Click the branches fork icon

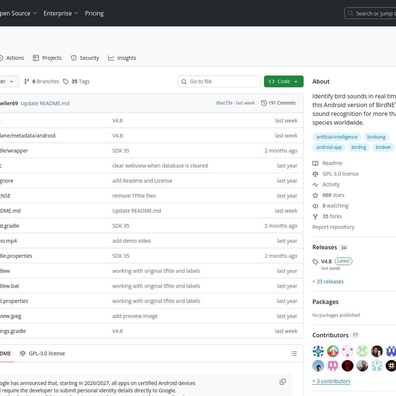click(27, 81)
